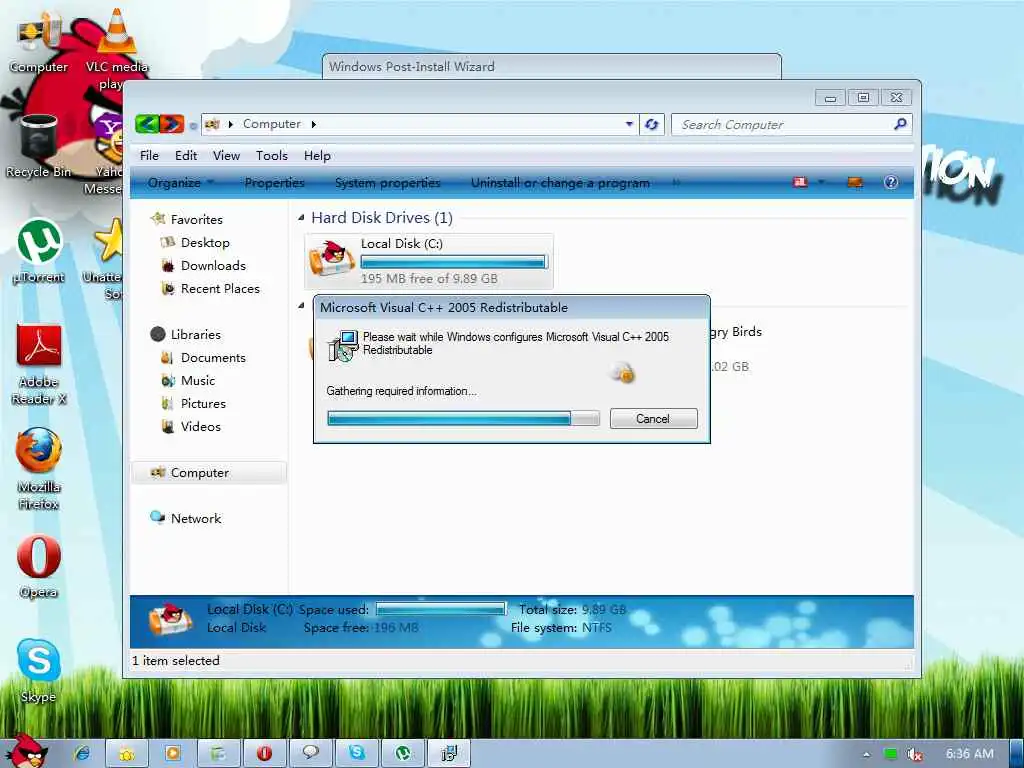The image size is (1024, 768).
Task: Open the address bar history dropdown
Action: (629, 124)
